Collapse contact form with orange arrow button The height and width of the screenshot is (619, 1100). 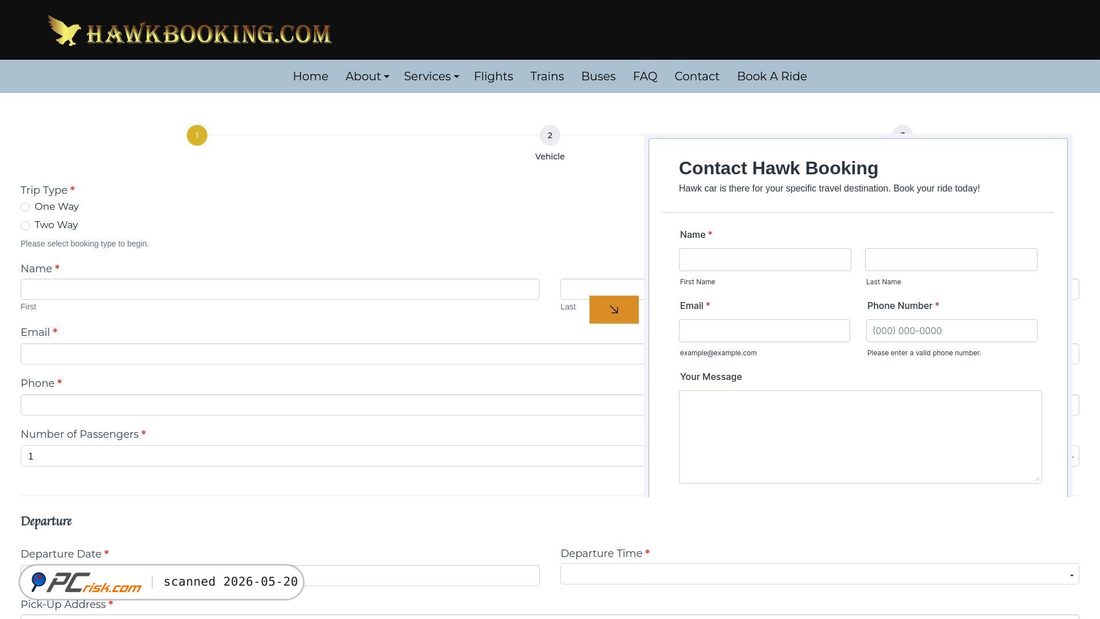pos(614,310)
